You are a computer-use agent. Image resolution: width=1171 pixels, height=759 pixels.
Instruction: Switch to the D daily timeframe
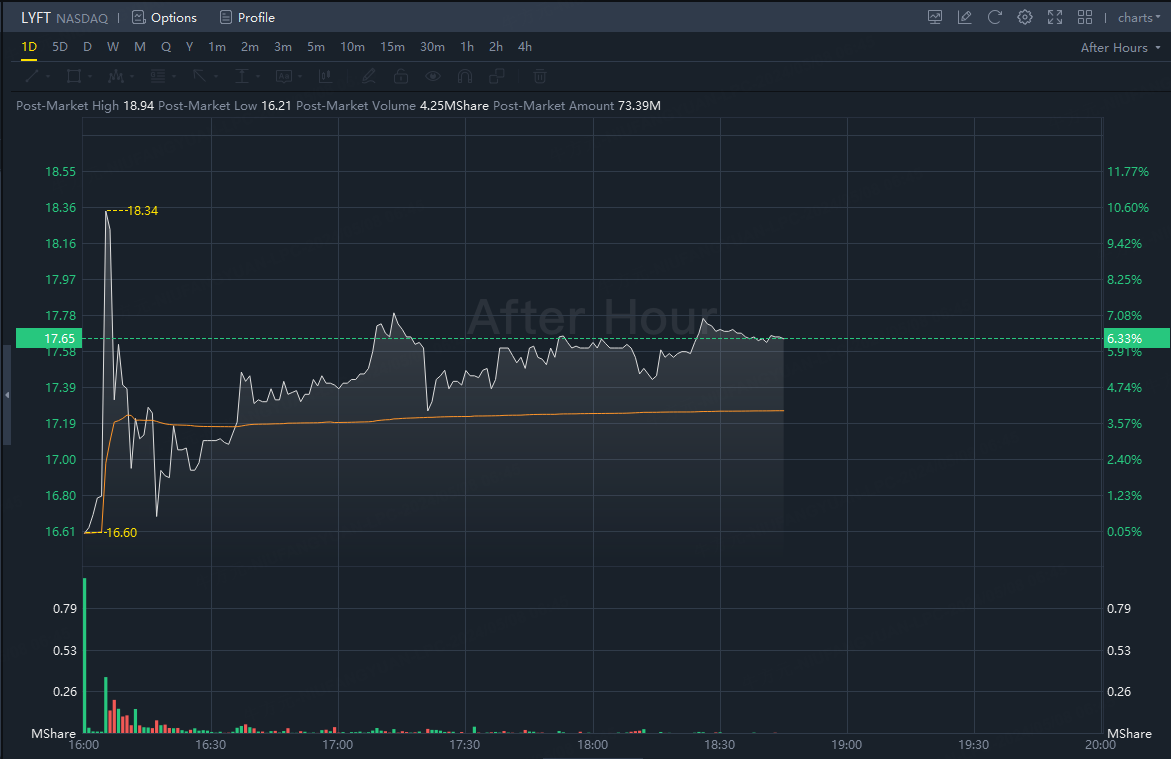pos(87,46)
